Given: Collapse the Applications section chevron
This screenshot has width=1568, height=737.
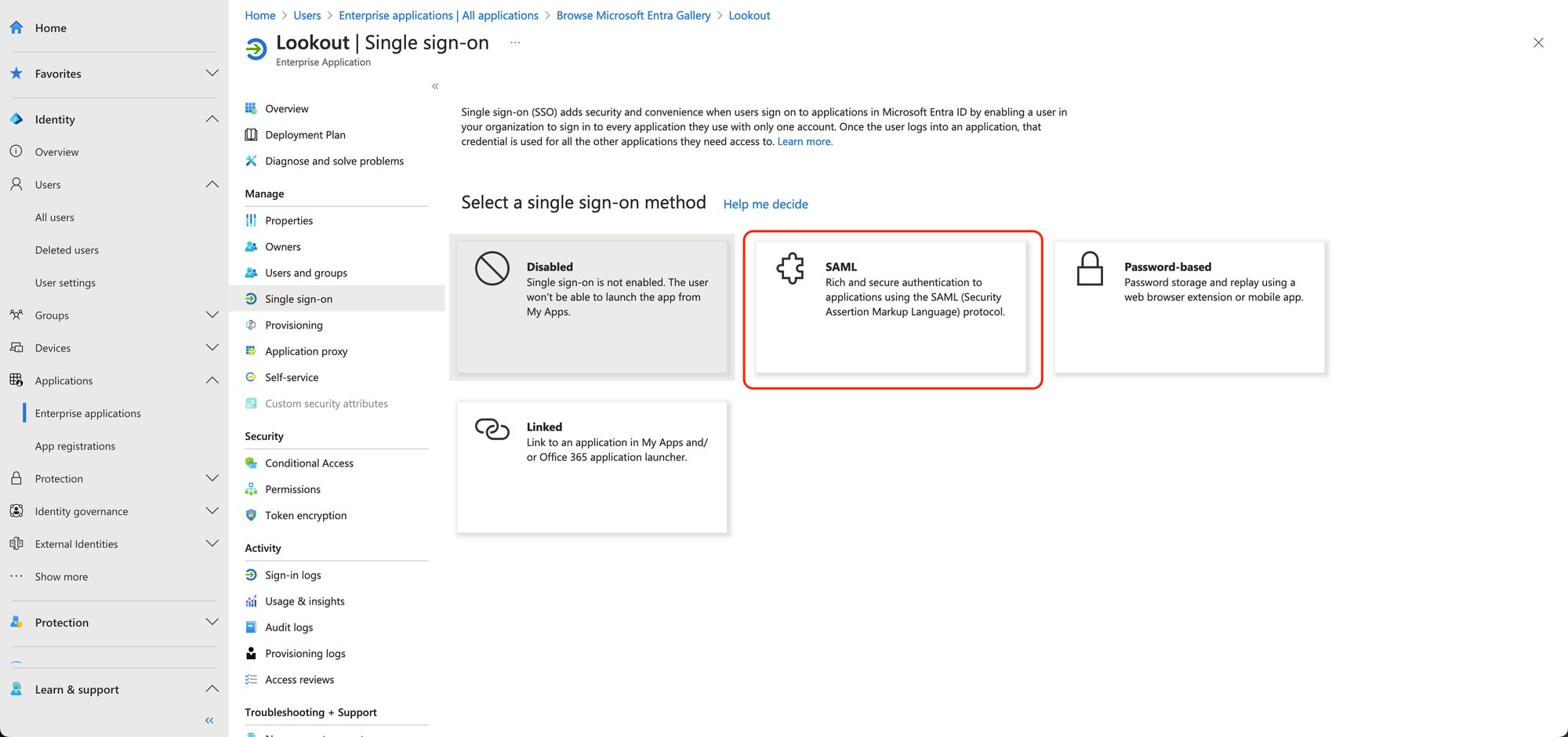Looking at the screenshot, I should pos(212,380).
